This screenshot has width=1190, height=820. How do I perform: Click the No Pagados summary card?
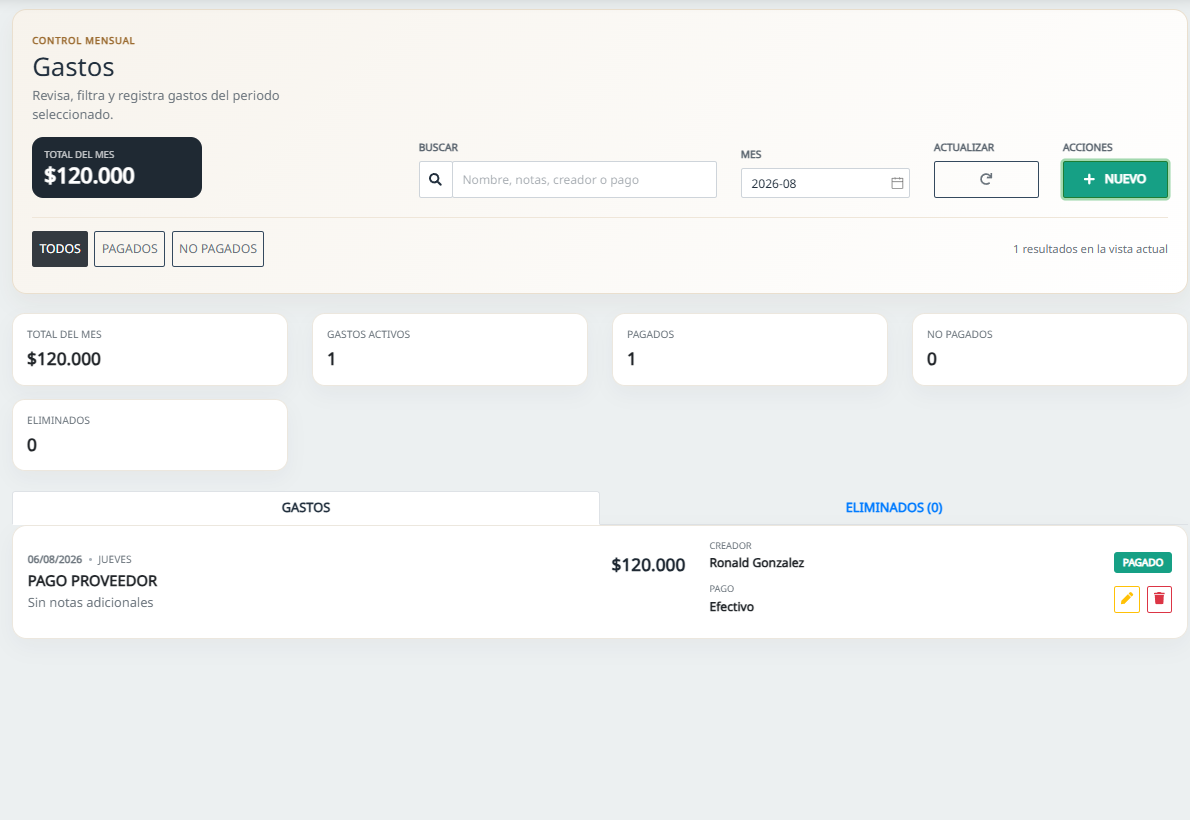click(x=1050, y=349)
